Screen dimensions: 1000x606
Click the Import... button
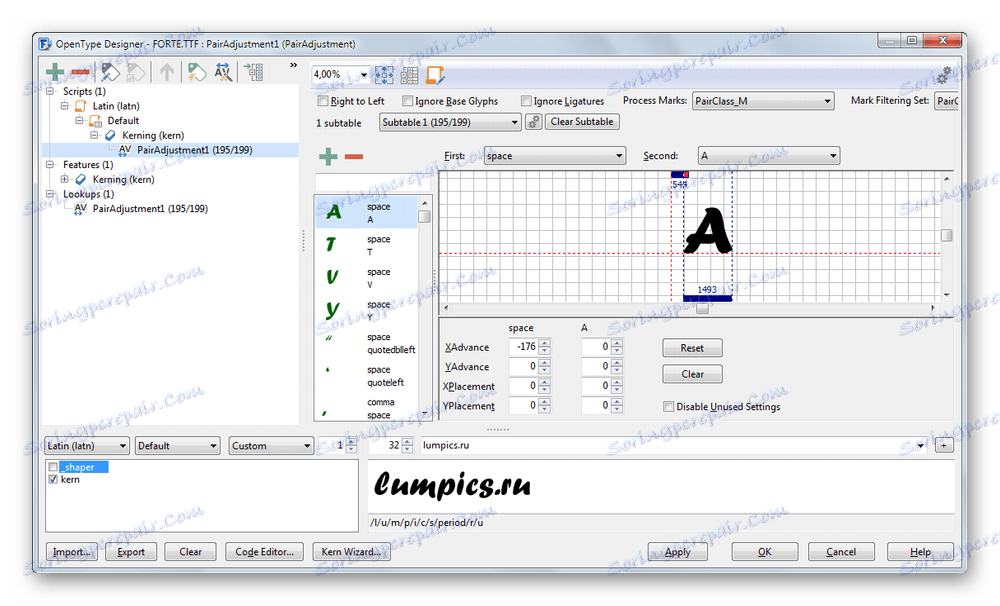71,552
